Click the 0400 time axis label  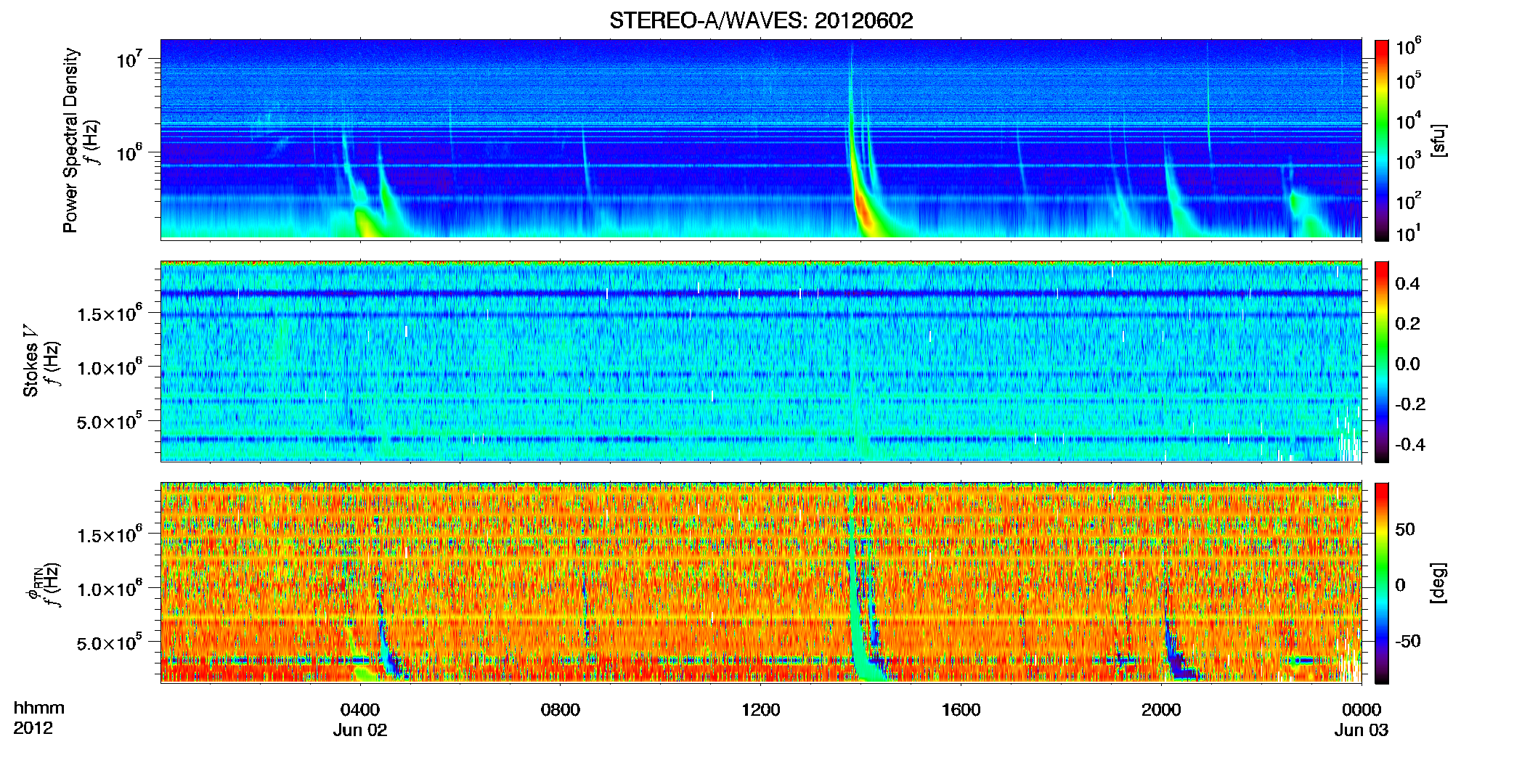click(x=360, y=710)
